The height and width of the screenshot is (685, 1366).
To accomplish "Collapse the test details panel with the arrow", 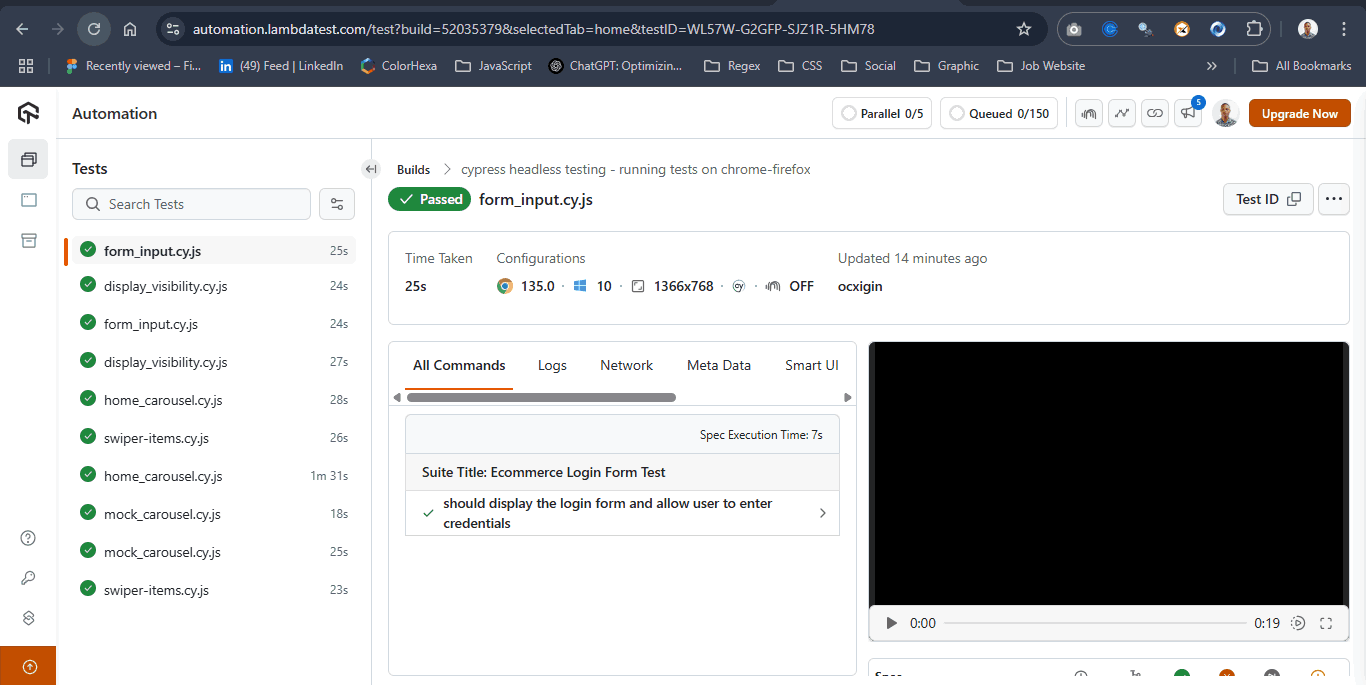I will point(371,169).
